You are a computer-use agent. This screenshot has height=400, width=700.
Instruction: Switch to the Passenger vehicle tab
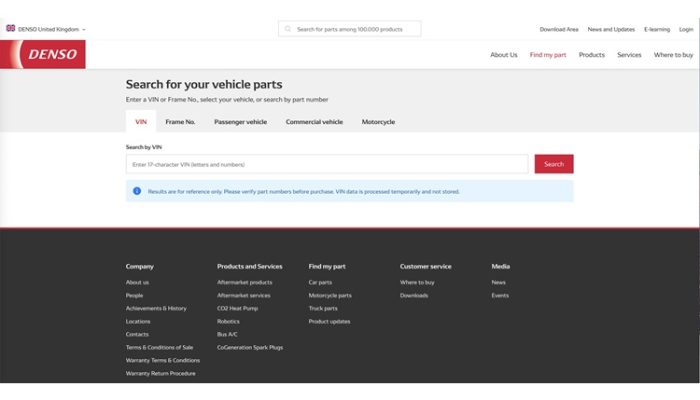pyautogui.click(x=241, y=121)
